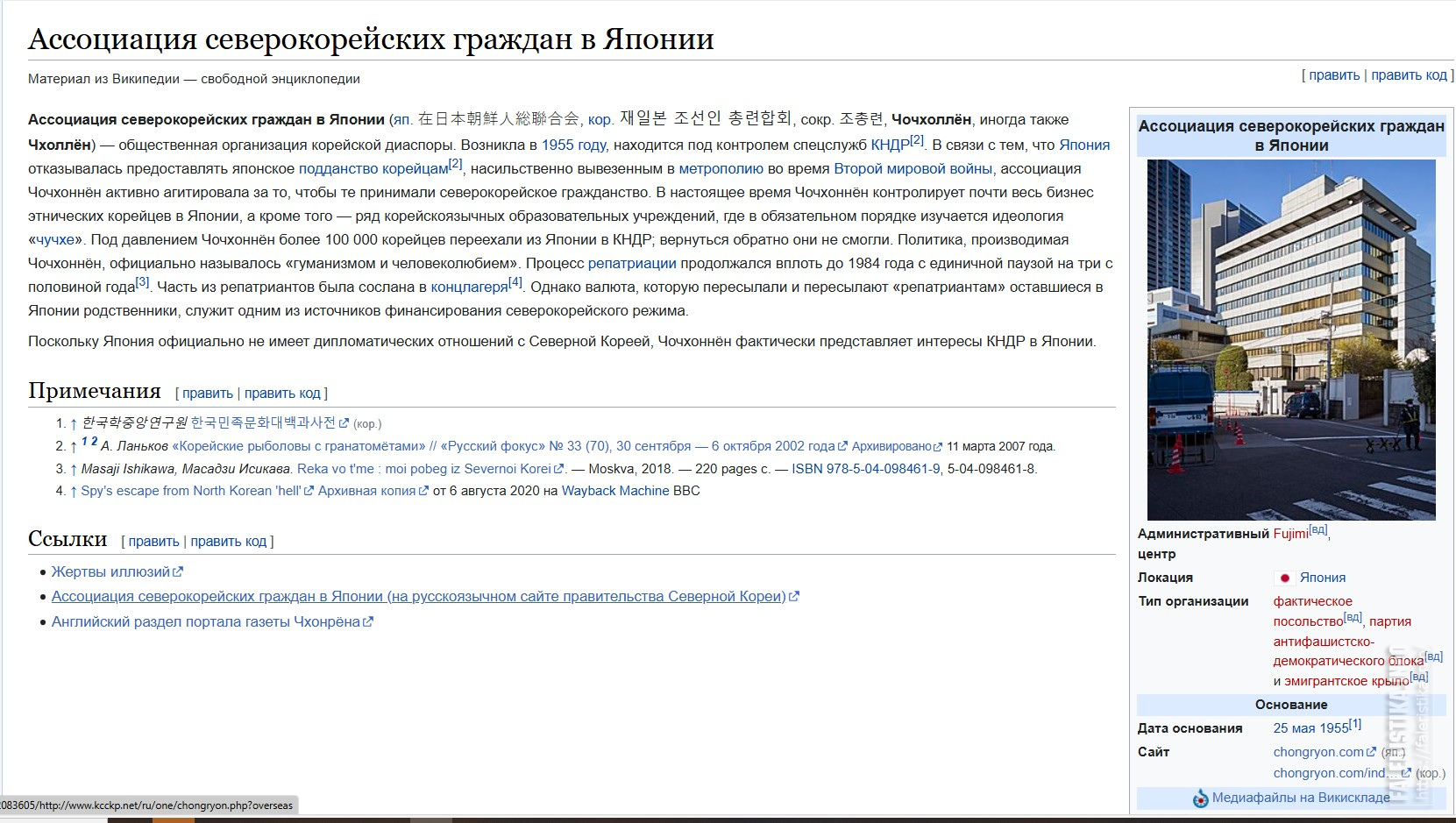Open the Russian-language North Korean government site link
Image resolution: width=1456 pixels, height=823 pixels.
tap(425, 596)
